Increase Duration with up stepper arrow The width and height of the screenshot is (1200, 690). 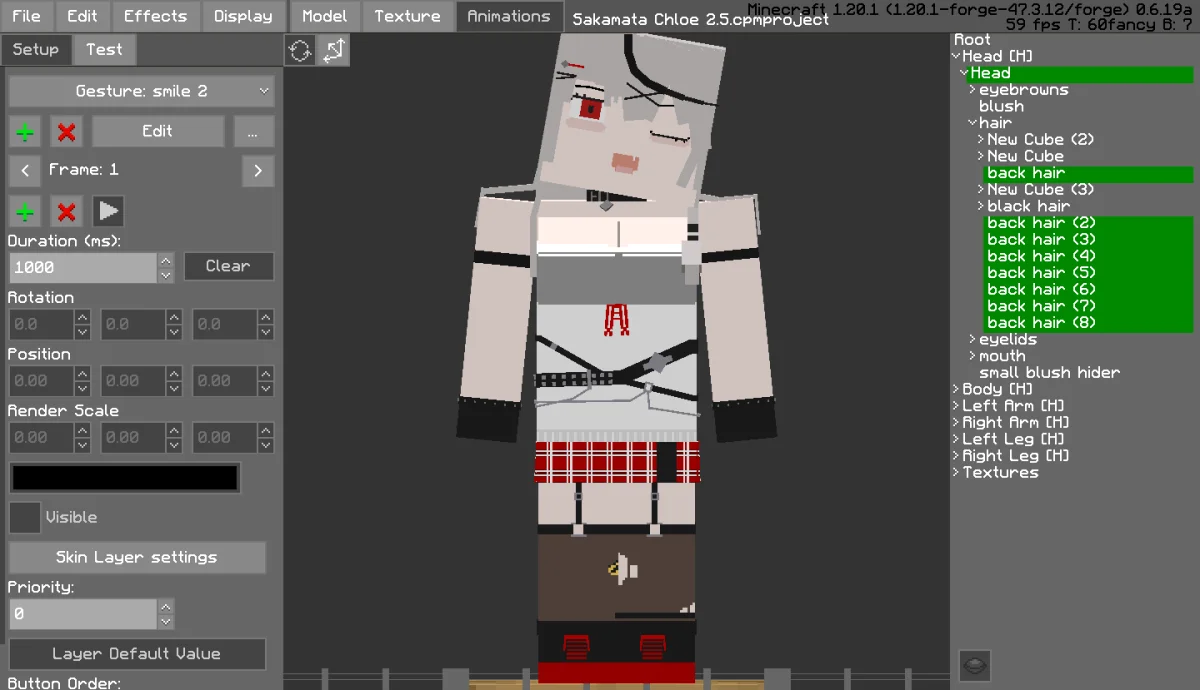click(x=166, y=260)
